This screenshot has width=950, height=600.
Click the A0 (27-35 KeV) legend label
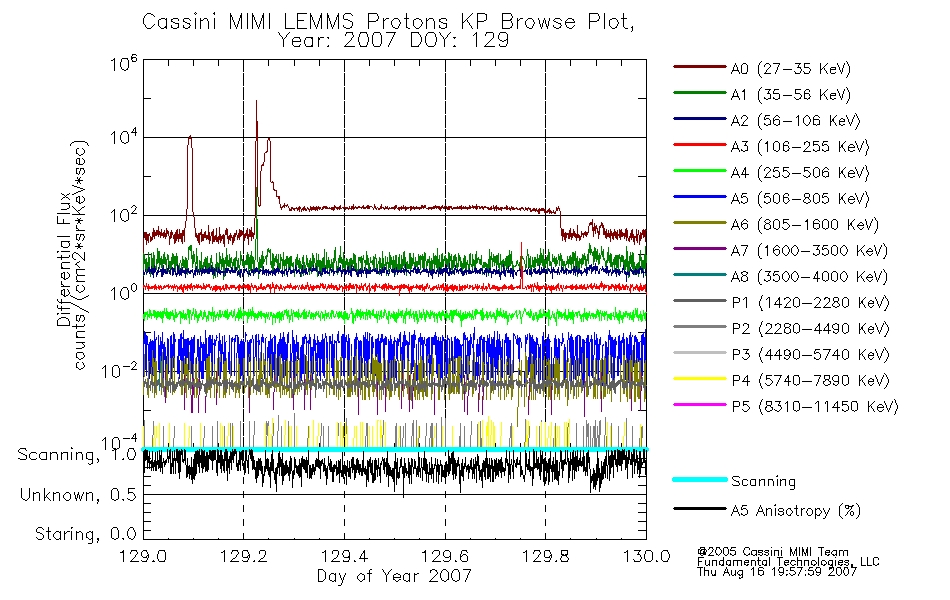click(x=790, y=69)
